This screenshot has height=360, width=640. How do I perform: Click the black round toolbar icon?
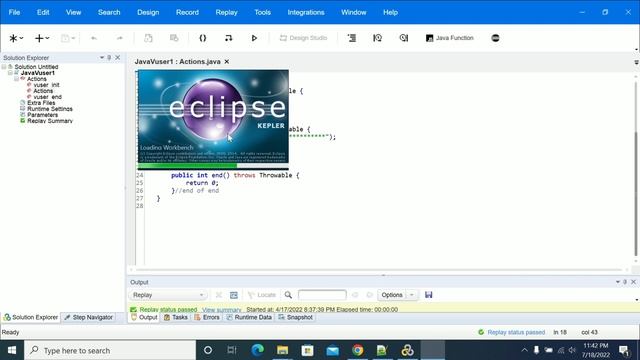[495, 38]
